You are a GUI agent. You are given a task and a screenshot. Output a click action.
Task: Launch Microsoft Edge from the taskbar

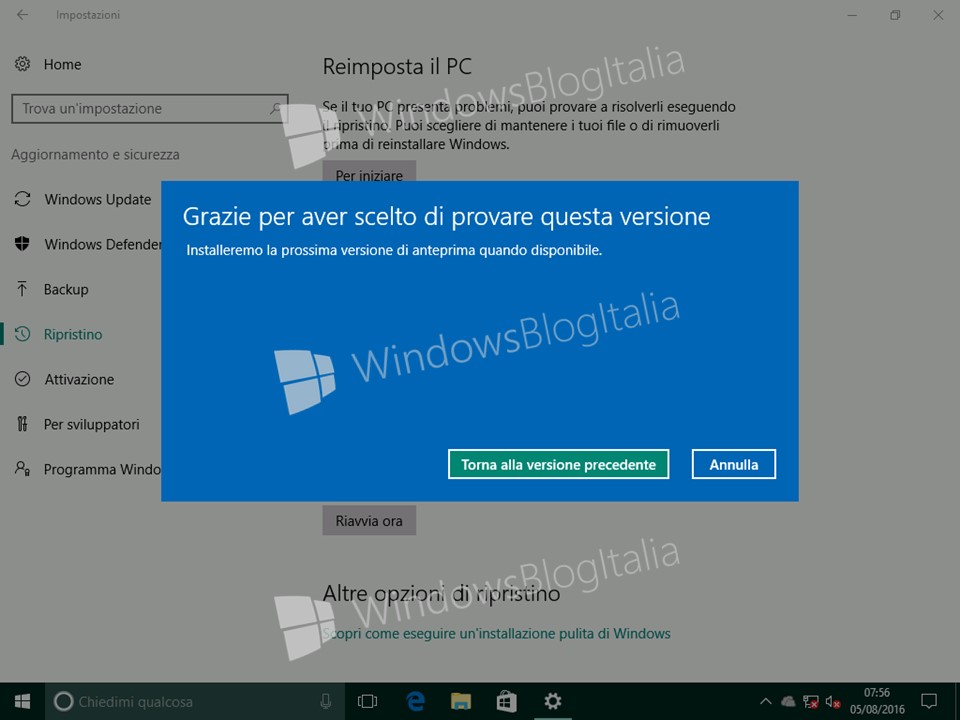click(415, 701)
